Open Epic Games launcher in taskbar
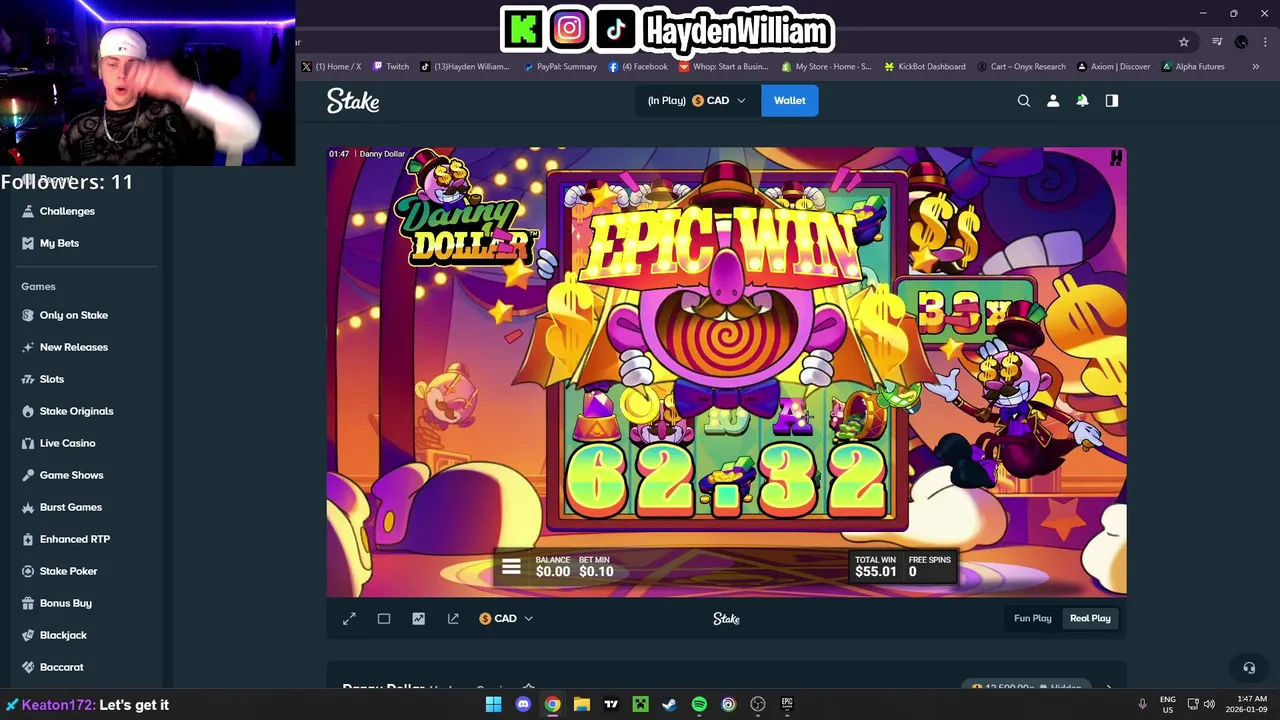1280x720 pixels. [x=787, y=704]
